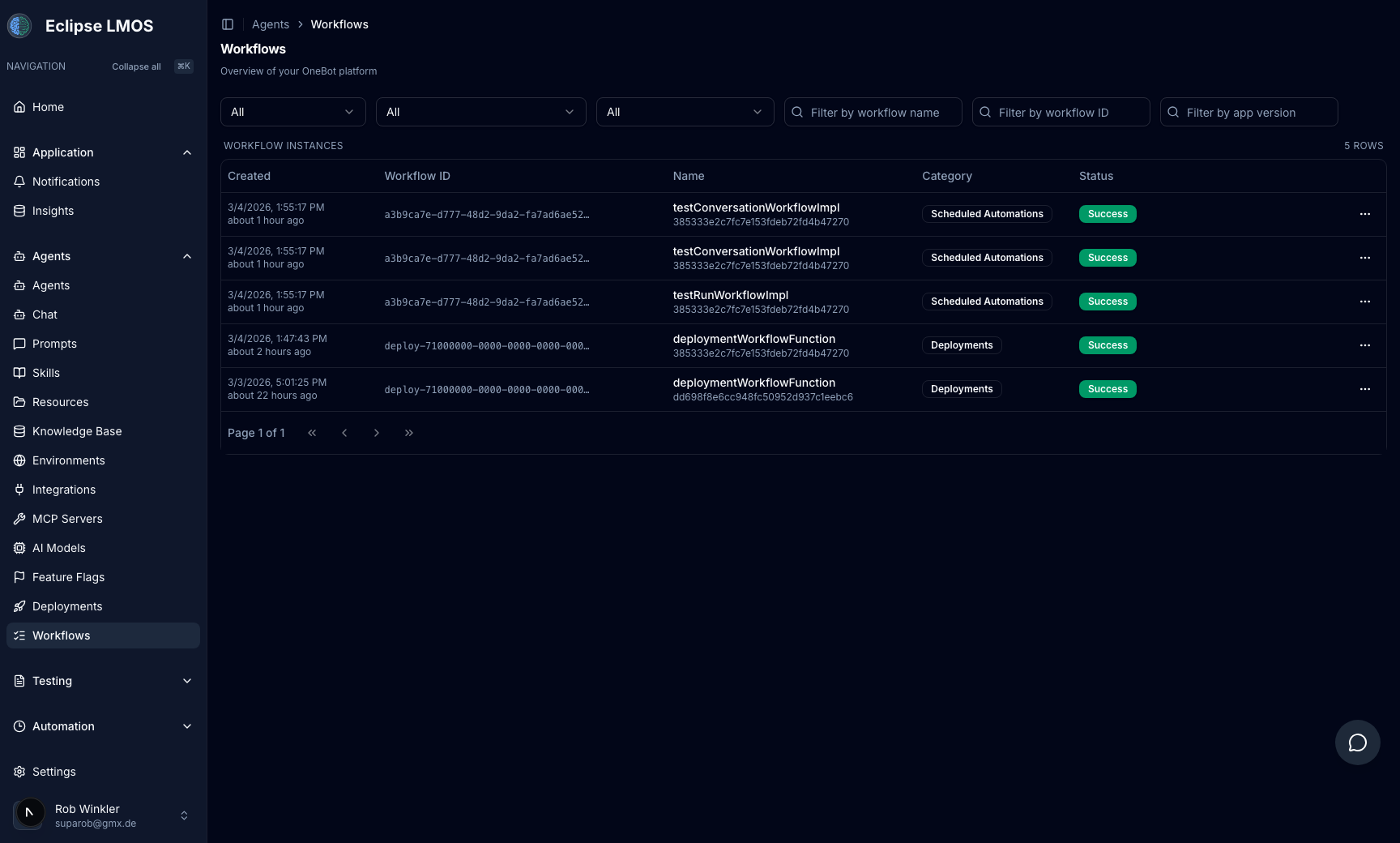Click the Resources folder icon

click(x=19, y=402)
